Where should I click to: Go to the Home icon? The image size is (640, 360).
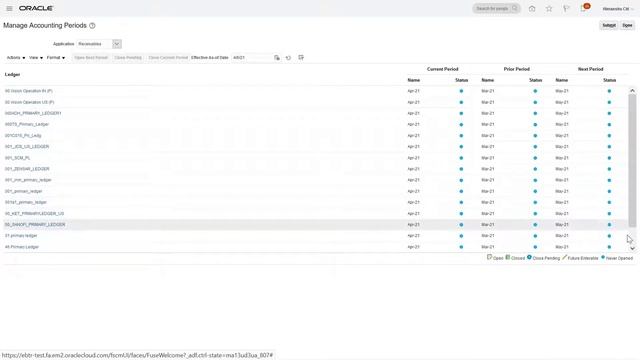532,9
